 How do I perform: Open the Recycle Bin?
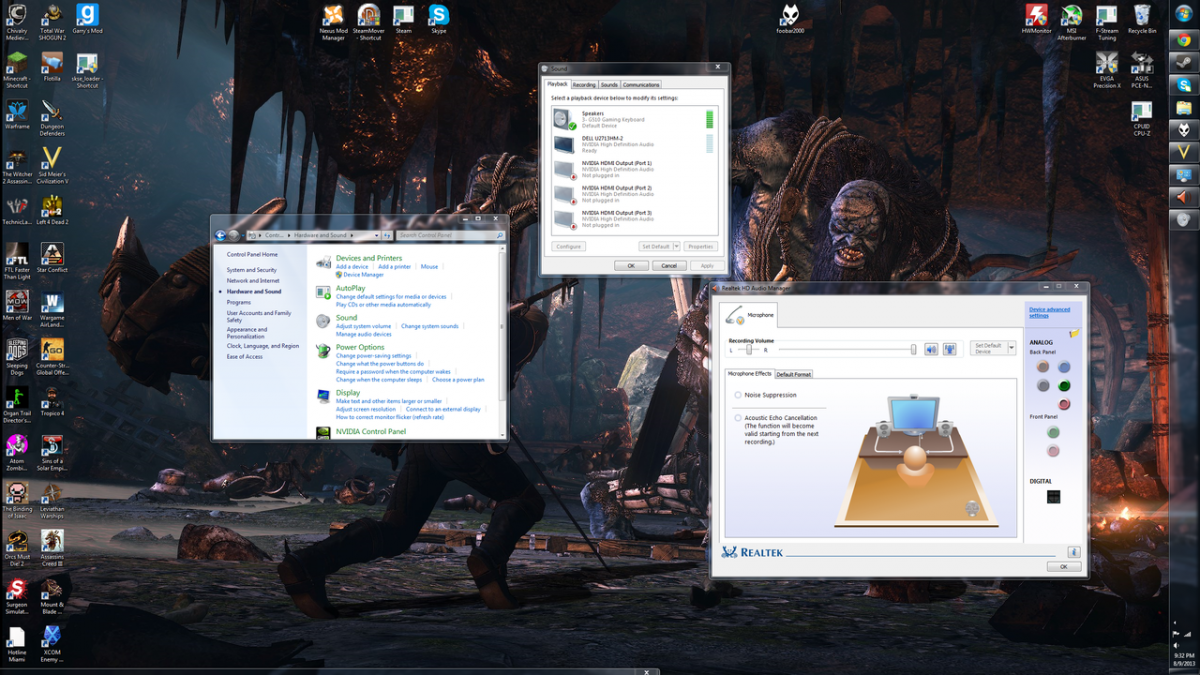[1141, 20]
